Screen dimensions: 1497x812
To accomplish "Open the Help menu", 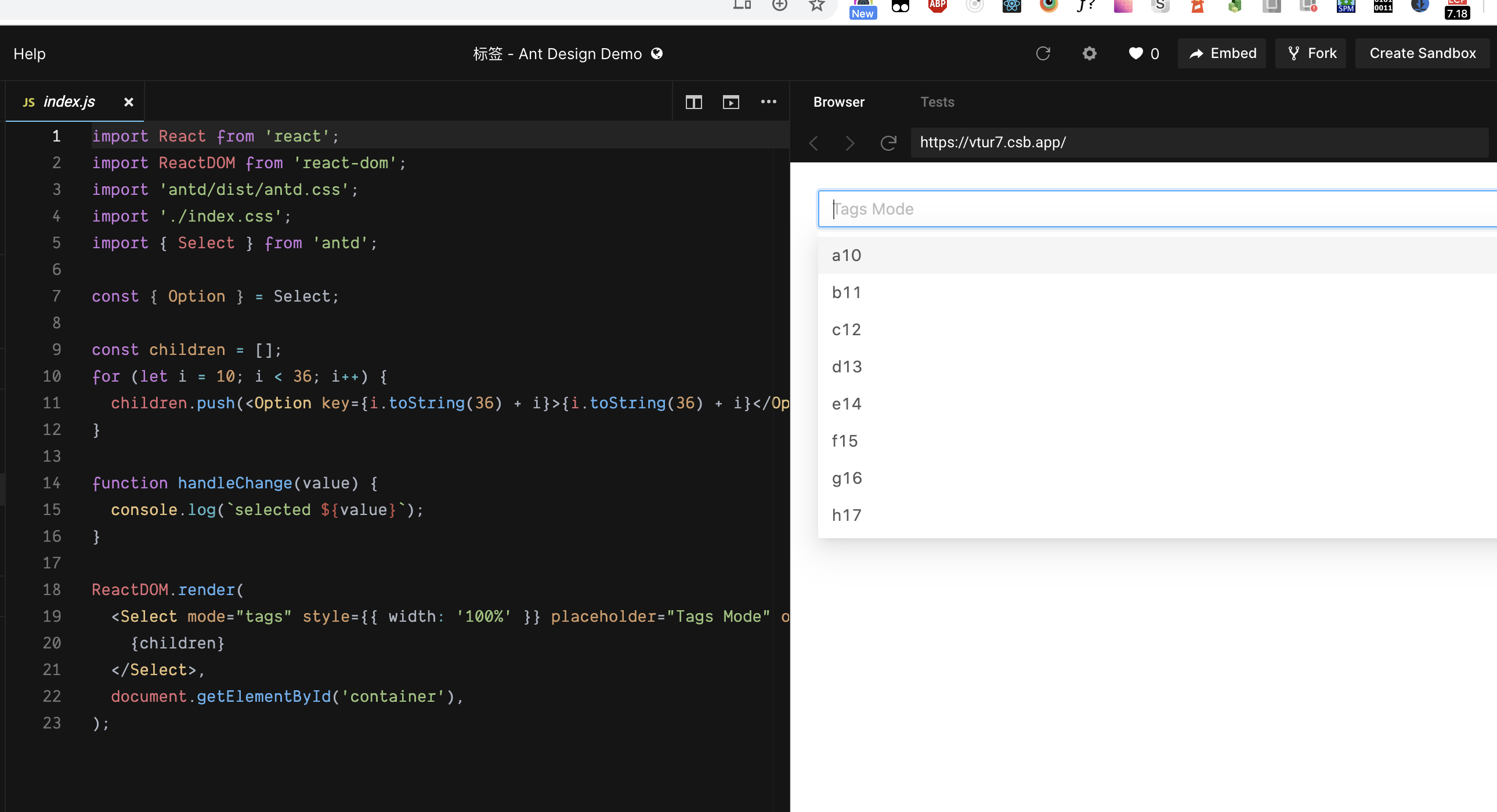I will (30, 53).
